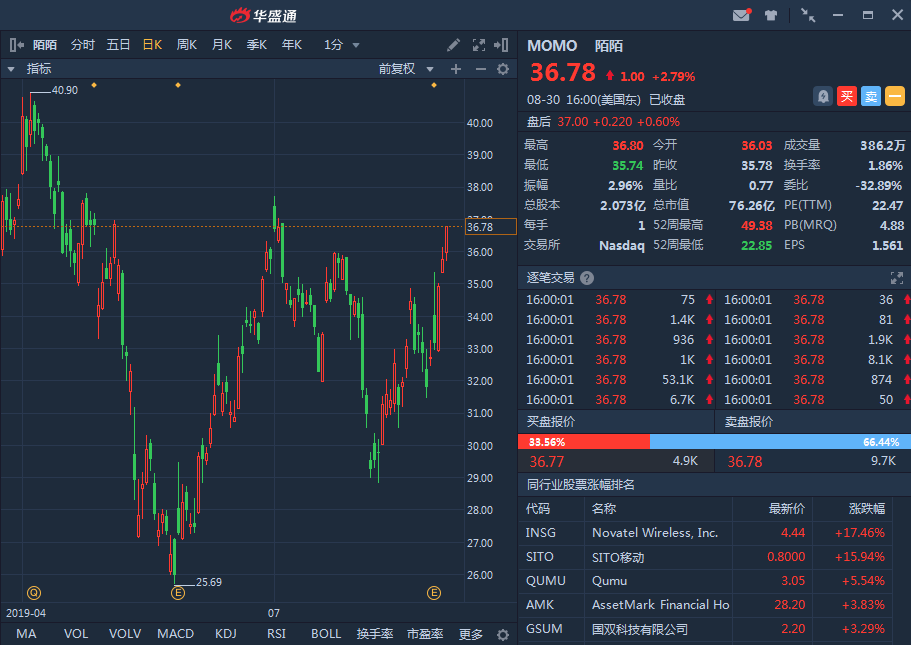Set price alert bell icon

pos(823,96)
